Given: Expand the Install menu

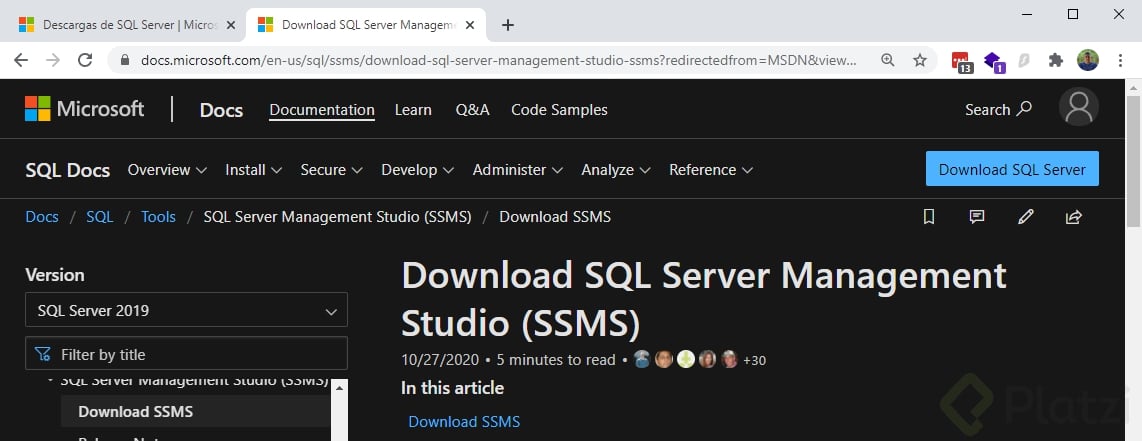Looking at the screenshot, I should (253, 170).
